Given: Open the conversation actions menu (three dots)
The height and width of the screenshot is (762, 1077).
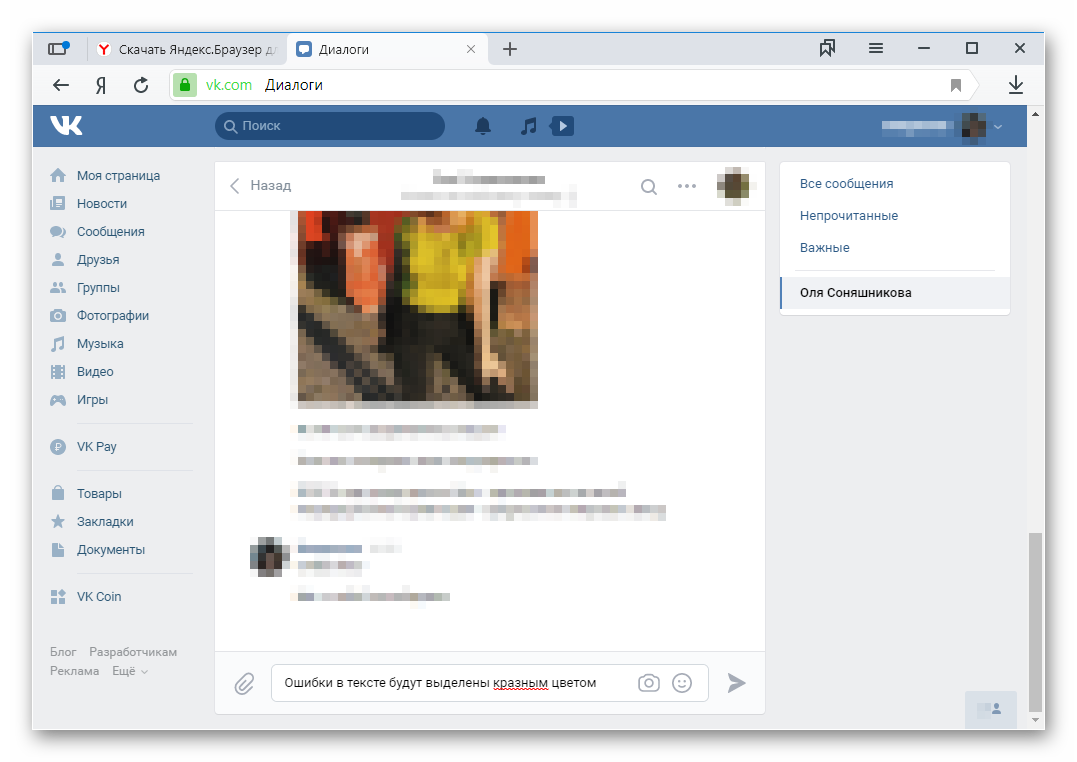Looking at the screenshot, I should tap(687, 186).
